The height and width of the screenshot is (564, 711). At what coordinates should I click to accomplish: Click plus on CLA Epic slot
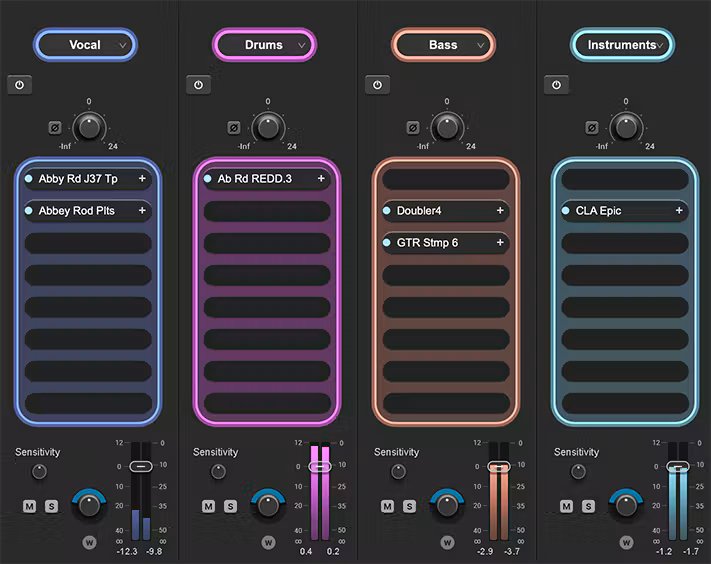tap(679, 211)
